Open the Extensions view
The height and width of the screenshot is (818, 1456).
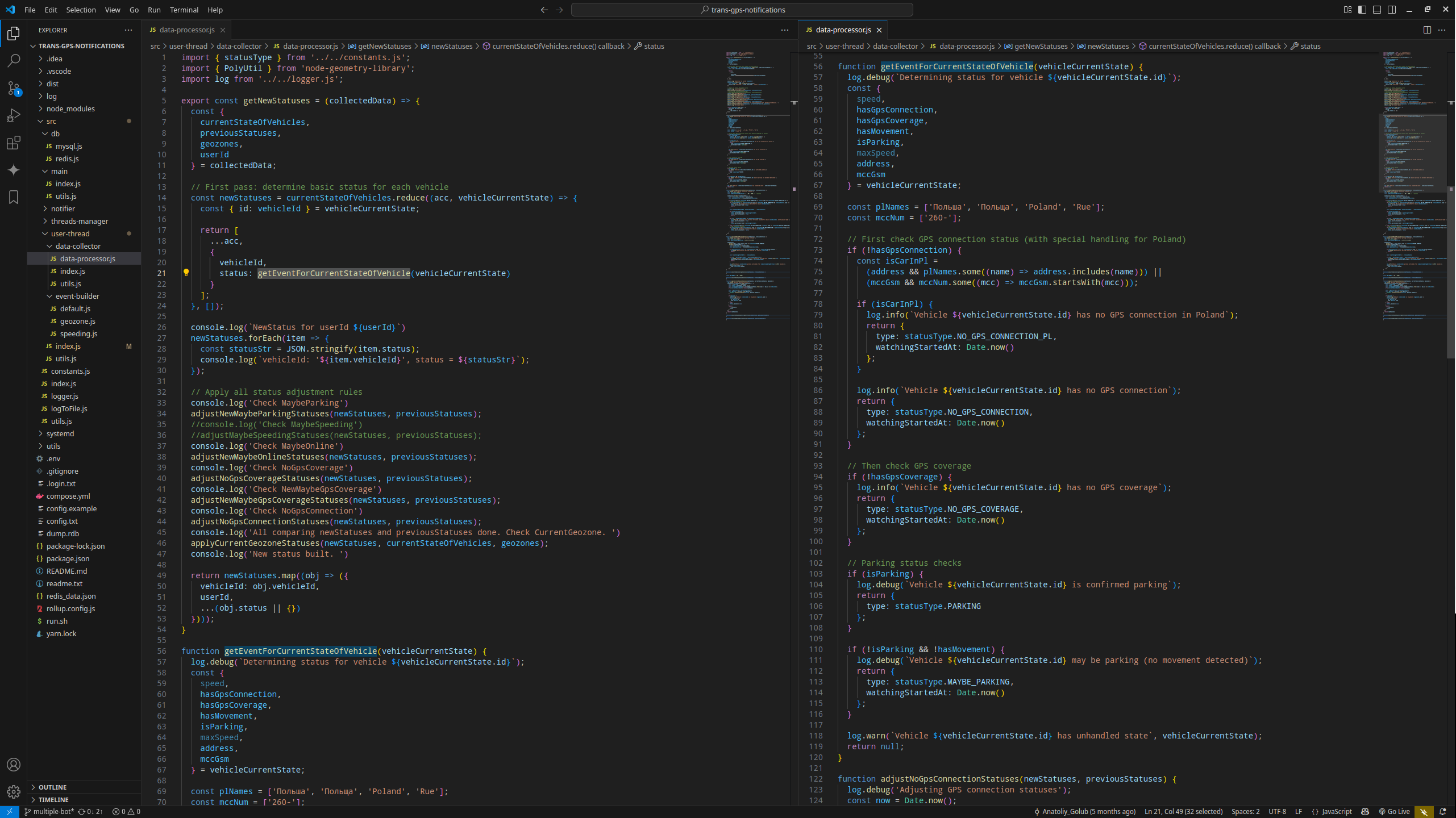[x=14, y=143]
